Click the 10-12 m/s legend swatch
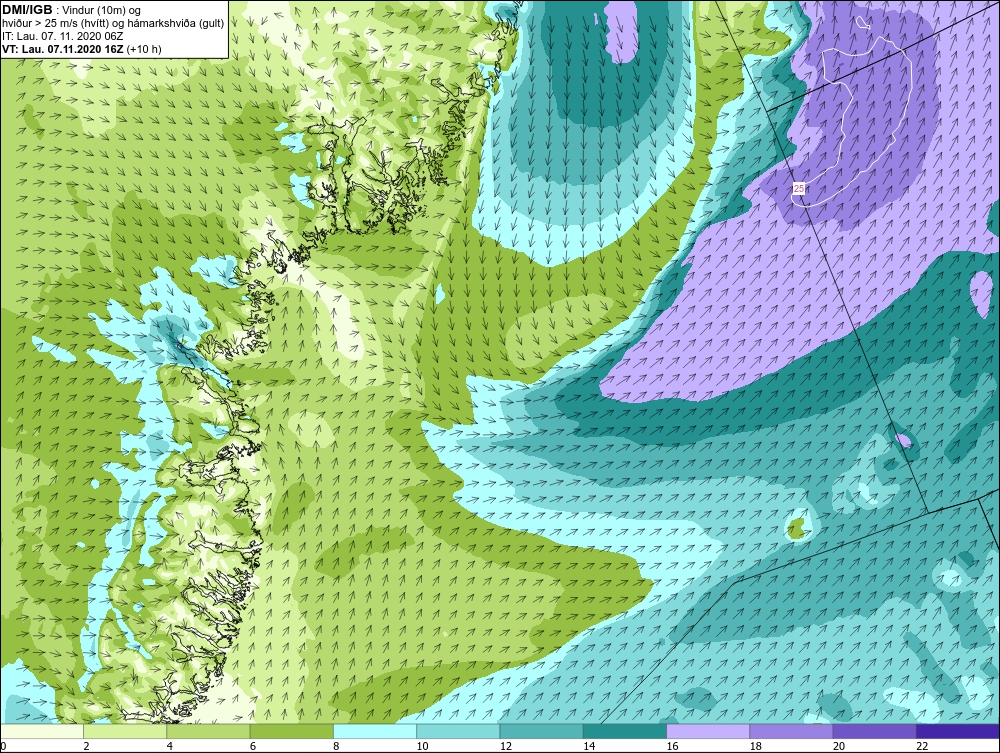The image size is (1000, 753). tap(458, 731)
